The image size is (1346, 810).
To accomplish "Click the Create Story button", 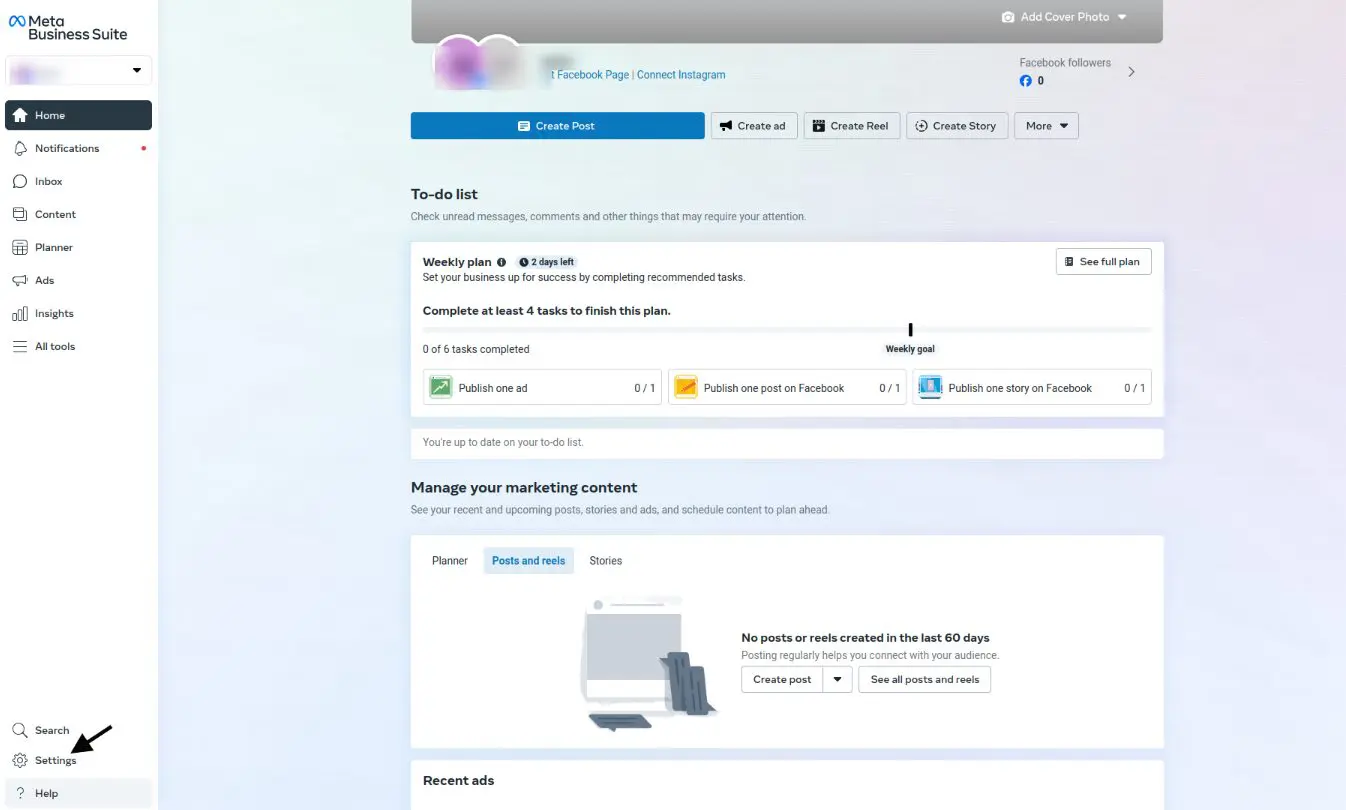I will click(957, 126).
